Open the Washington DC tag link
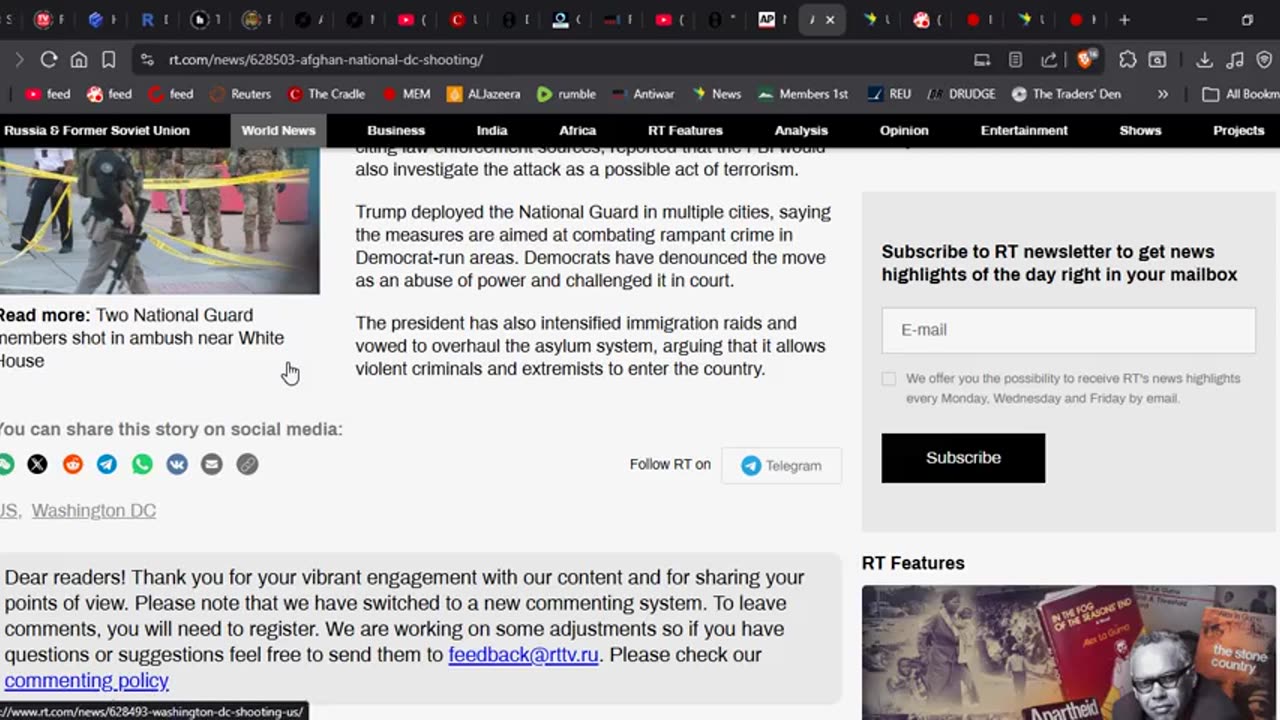The width and height of the screenshot is (1280, 720). click(x=94, y=510)
